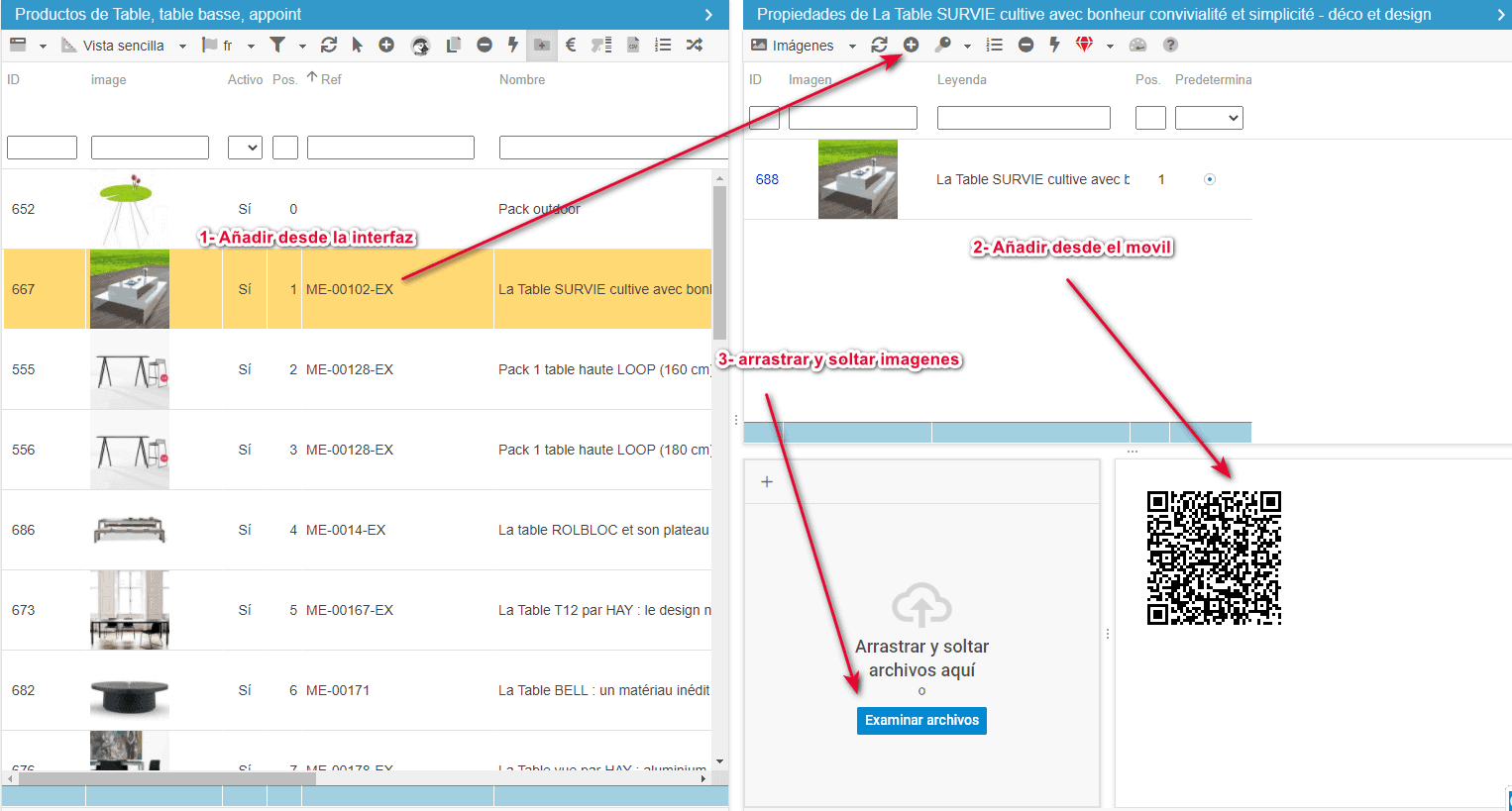Refresh the product list

pyautogui.click(x=329, y=45)
